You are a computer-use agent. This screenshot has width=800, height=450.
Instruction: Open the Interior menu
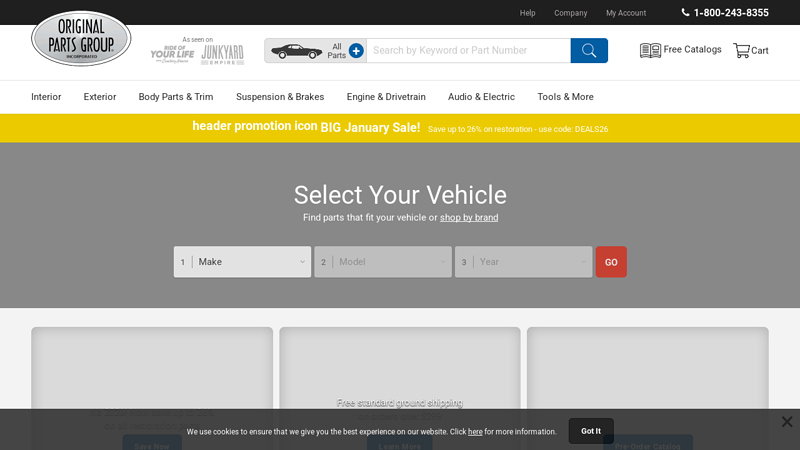click(46, 97)
